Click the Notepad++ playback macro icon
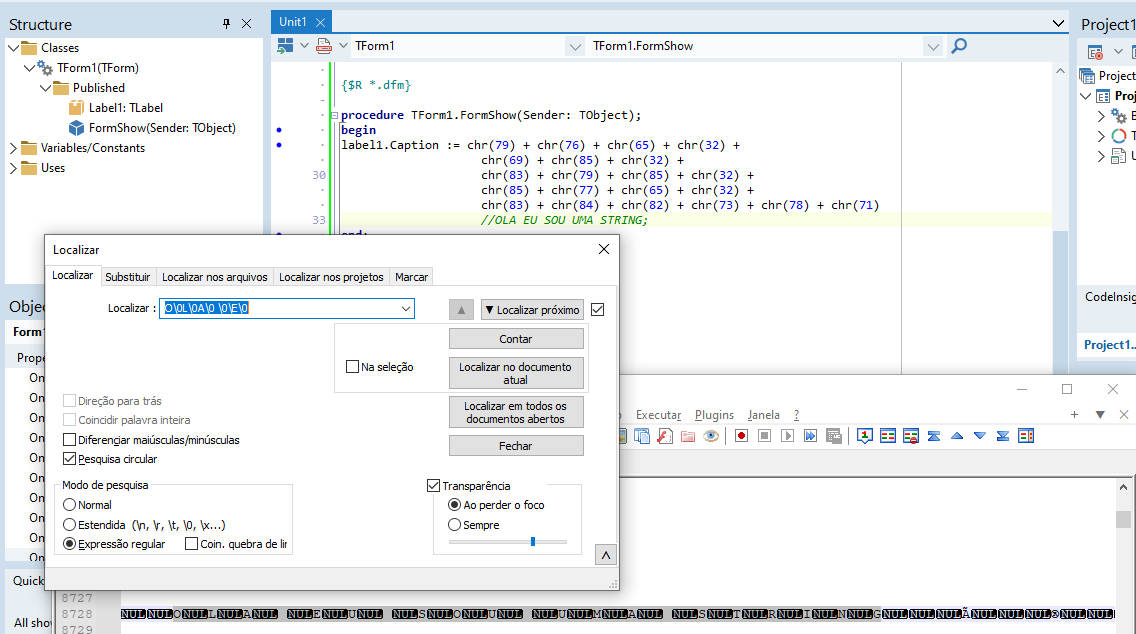 (x=788, y=435)
